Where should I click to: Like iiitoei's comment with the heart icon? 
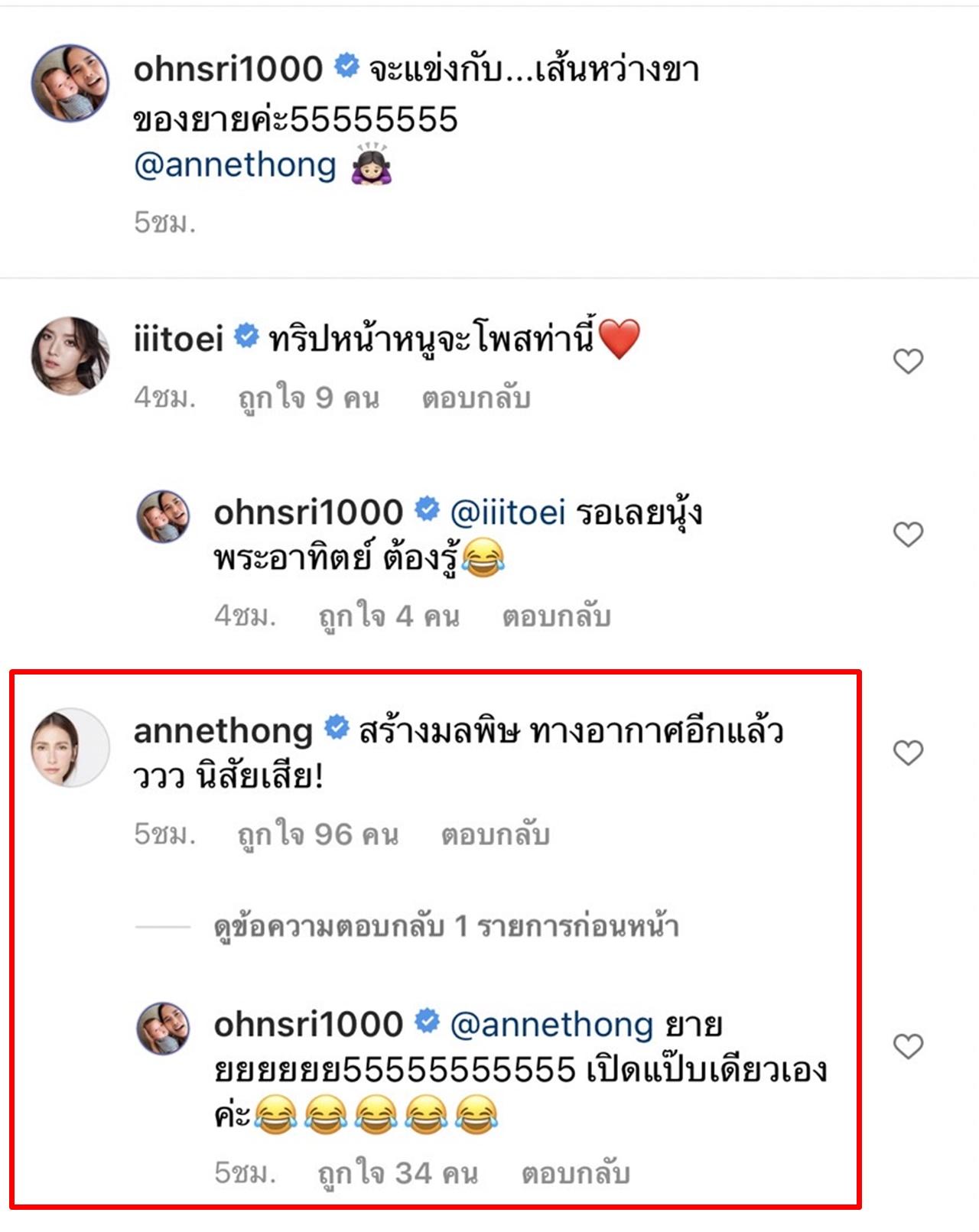(908, 361)
